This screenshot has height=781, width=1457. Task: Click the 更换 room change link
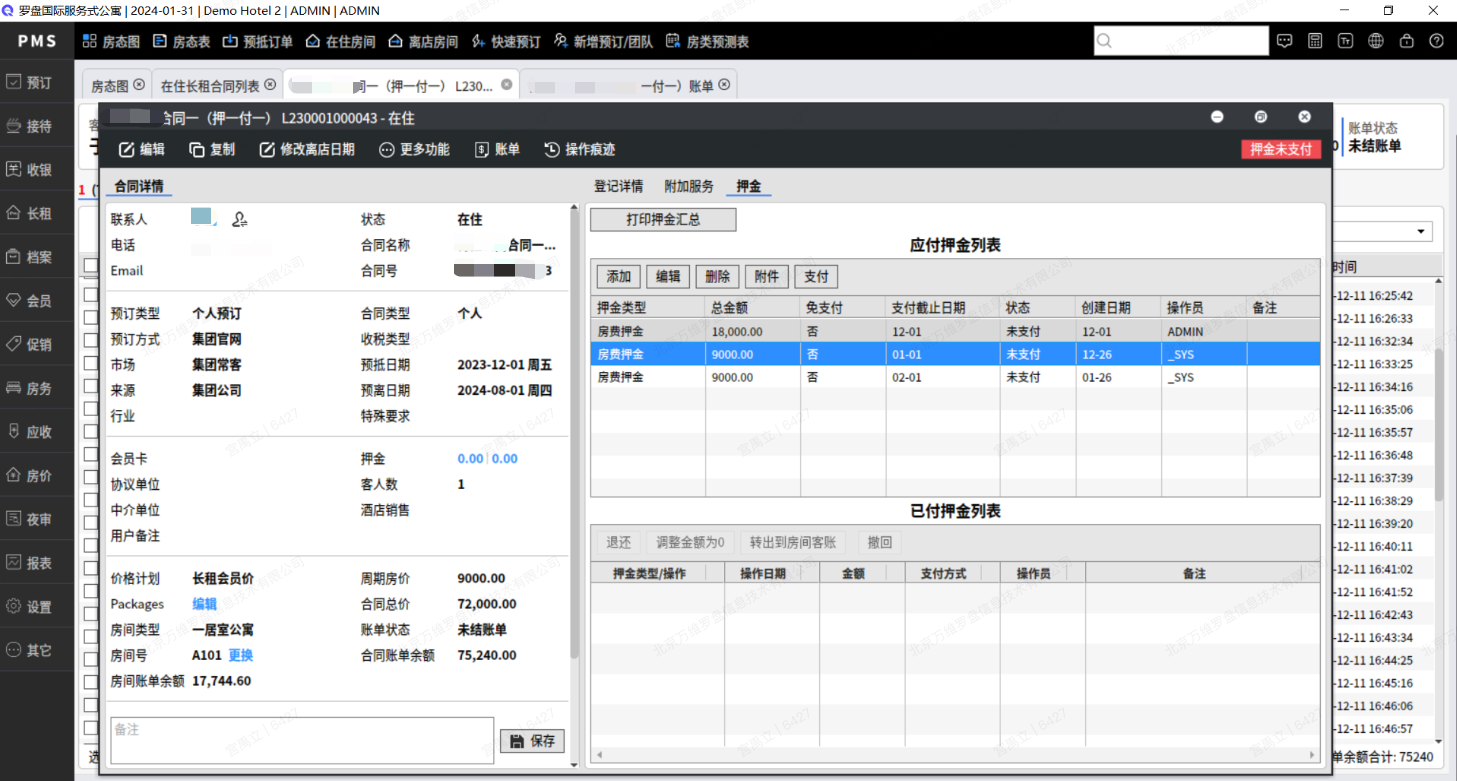241,655
